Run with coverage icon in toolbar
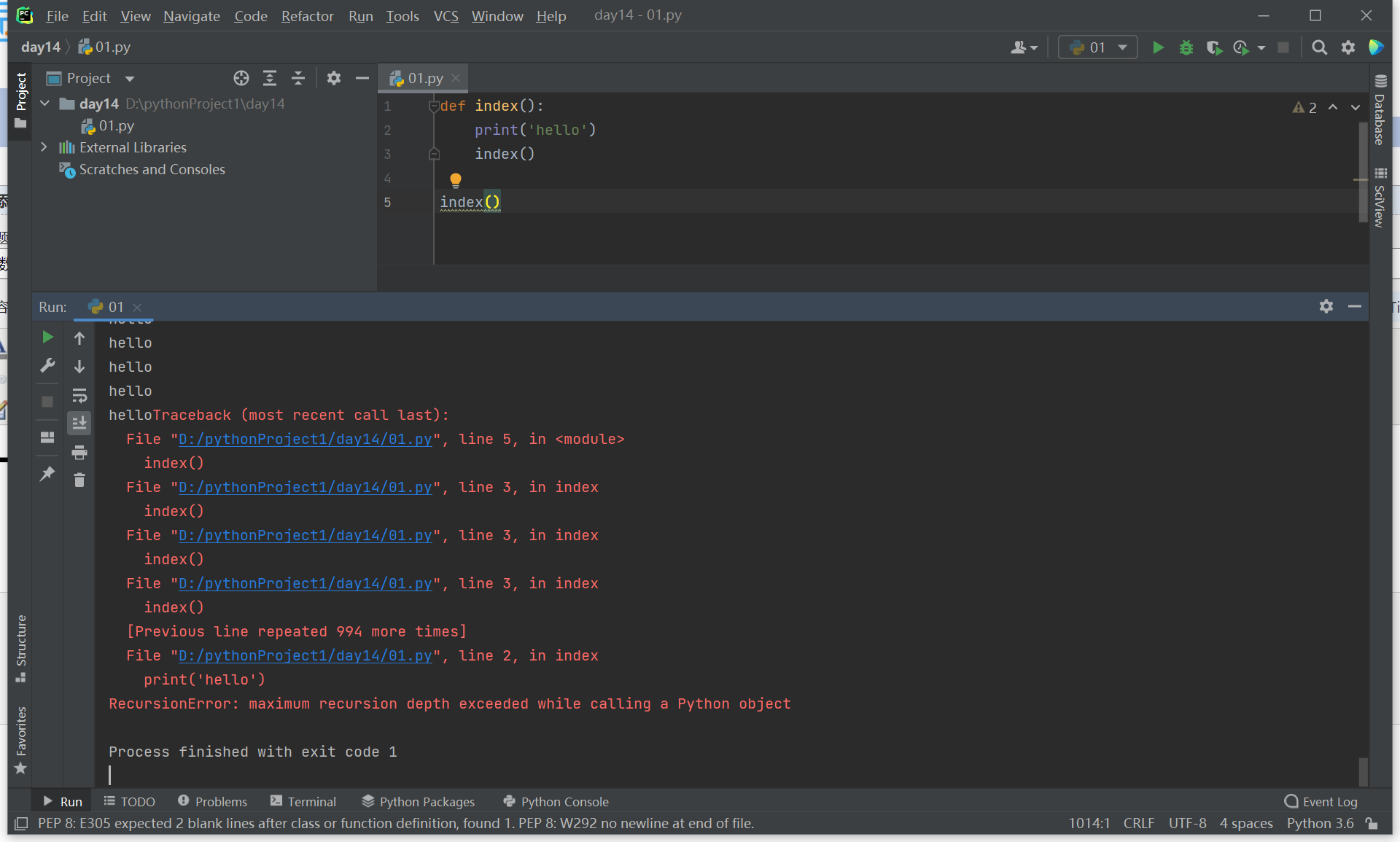 coord(1213,48)
